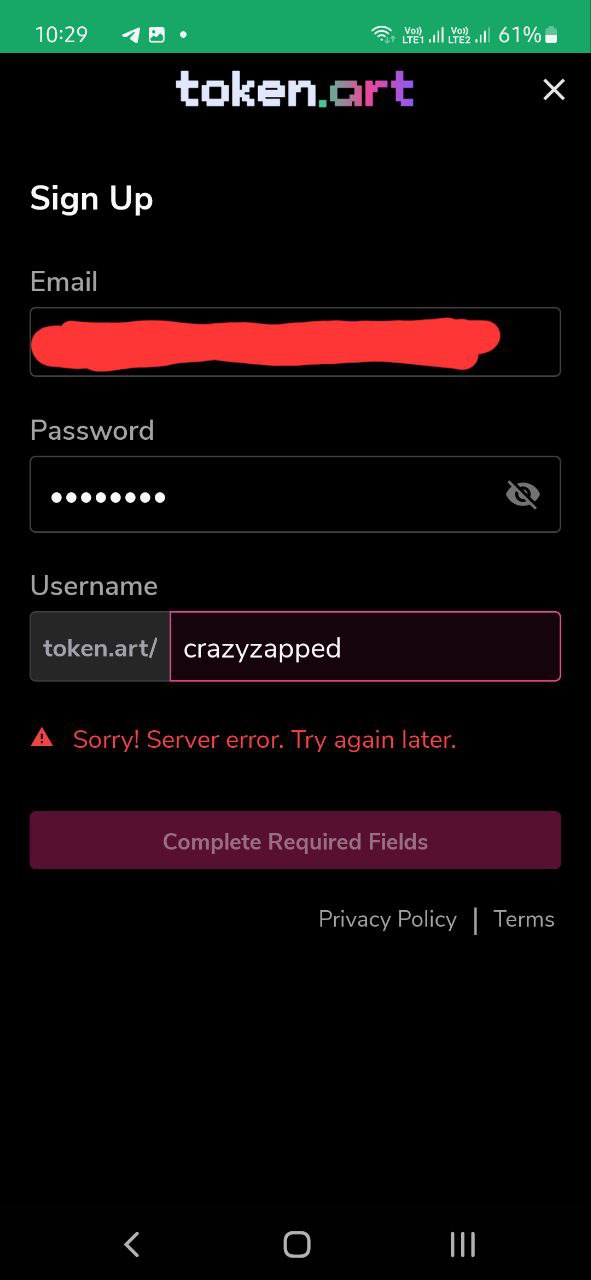The image size is (591, 1280).
Task: Tap the token.art logo
Action: 295,90
